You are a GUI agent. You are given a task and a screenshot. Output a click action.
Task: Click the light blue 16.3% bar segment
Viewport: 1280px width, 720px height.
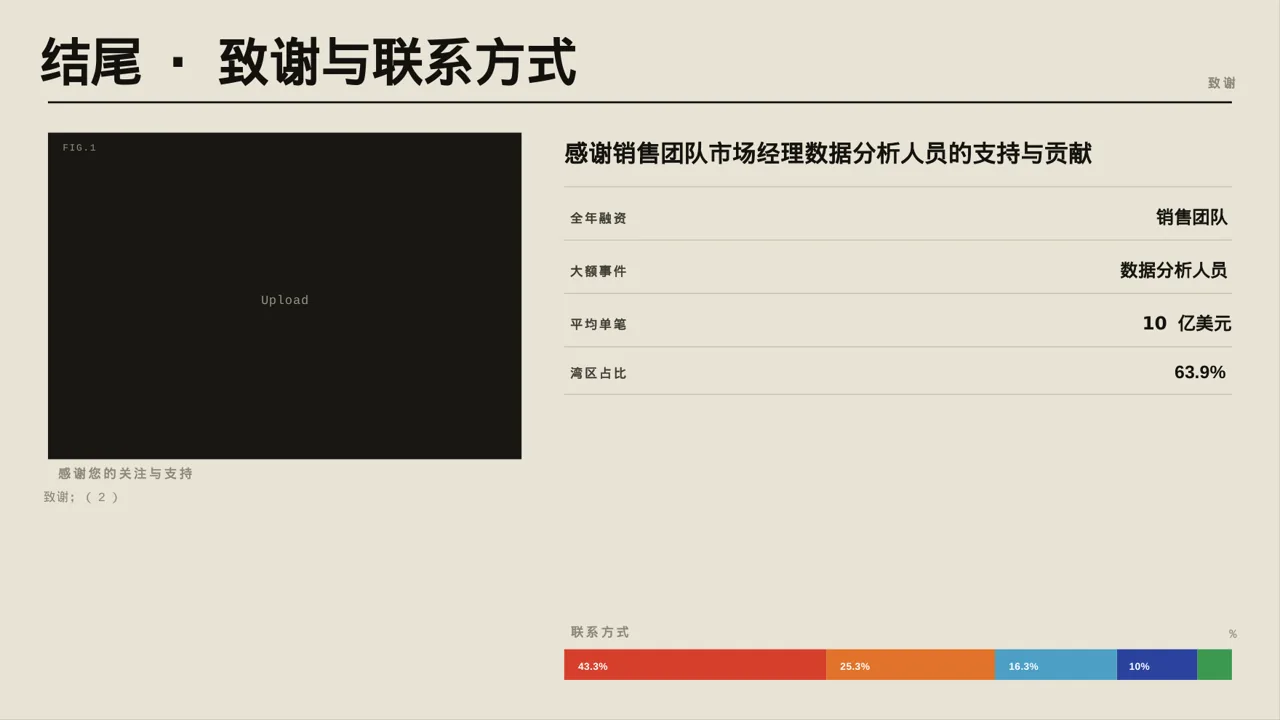[1056, 665]
